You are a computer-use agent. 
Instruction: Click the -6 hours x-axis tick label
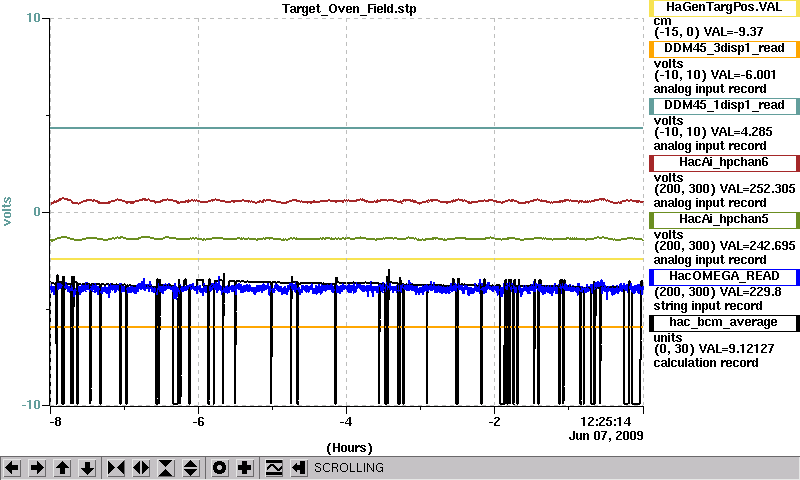198,422
